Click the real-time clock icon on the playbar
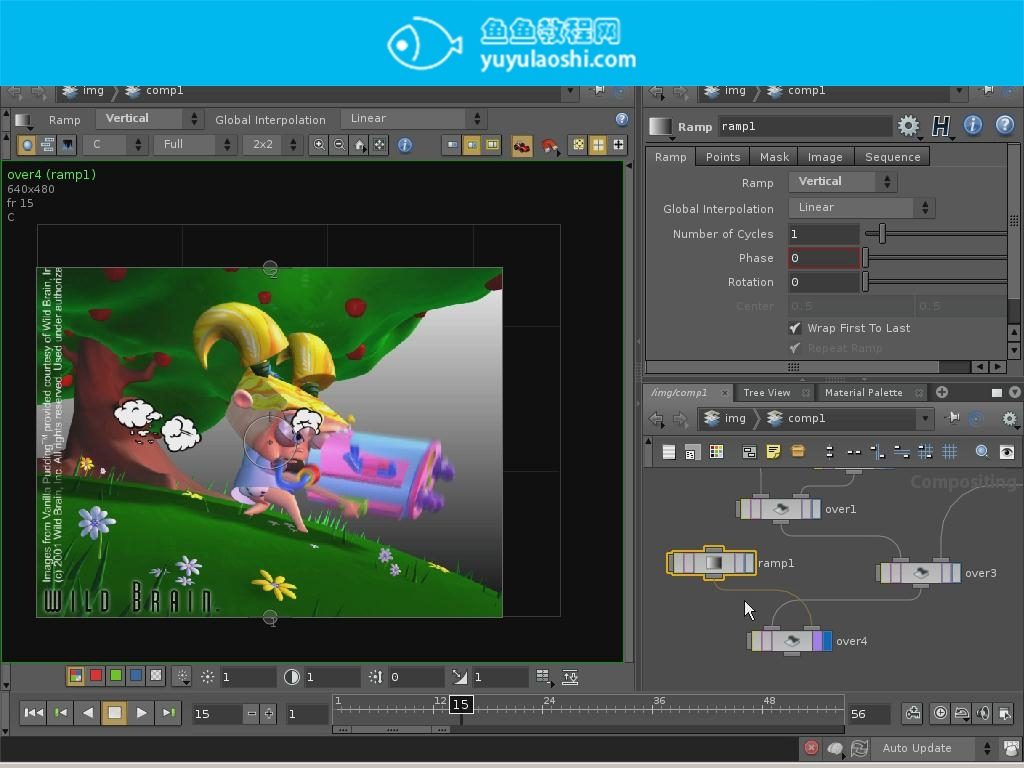The image size is (1024, 768). 940,713
